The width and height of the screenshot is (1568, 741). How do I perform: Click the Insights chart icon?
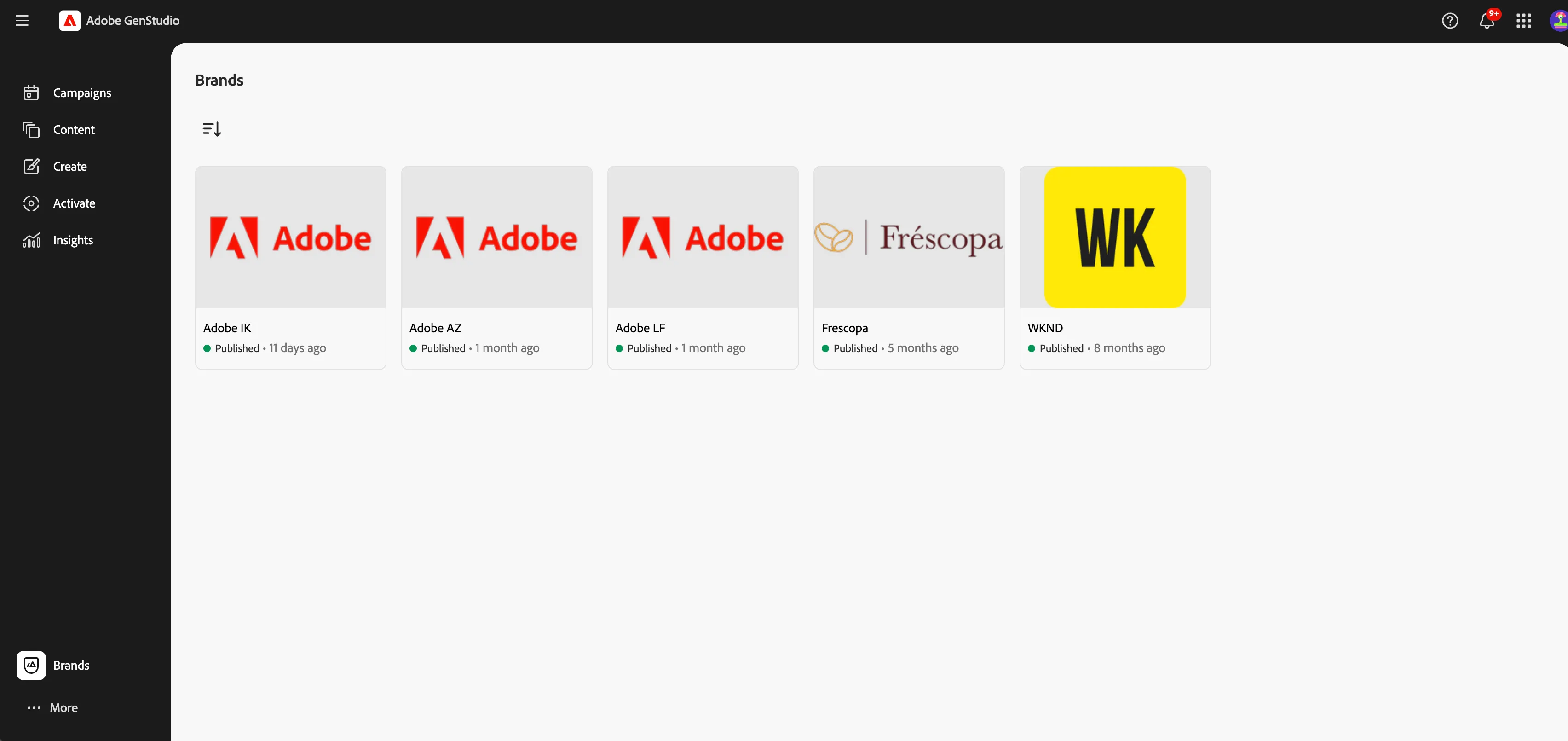click(x=31, y=240)
